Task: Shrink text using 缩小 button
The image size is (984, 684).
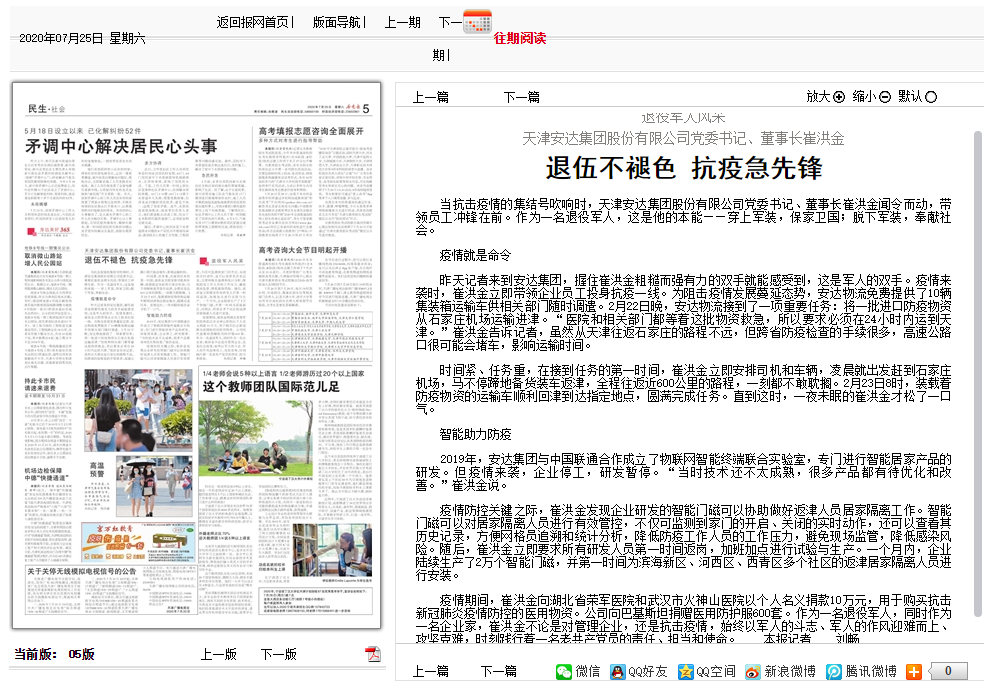Action: click(x=871, y=97)
